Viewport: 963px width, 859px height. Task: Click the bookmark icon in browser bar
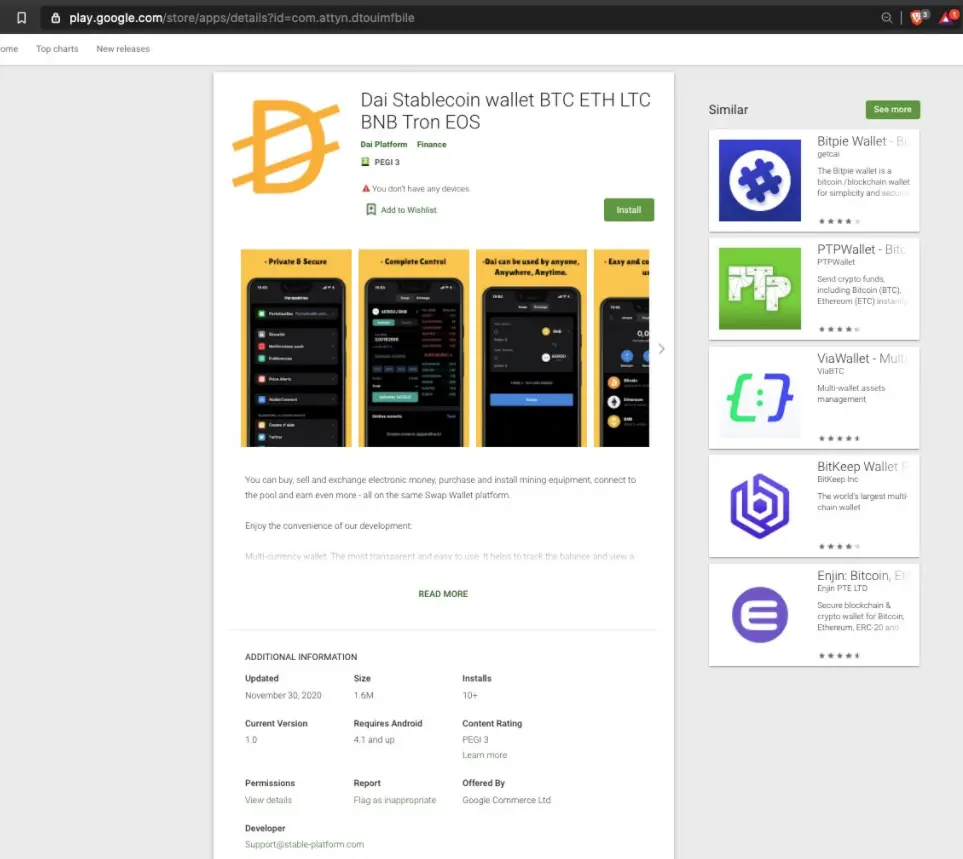pyautogui.click(x=21, y=18)
